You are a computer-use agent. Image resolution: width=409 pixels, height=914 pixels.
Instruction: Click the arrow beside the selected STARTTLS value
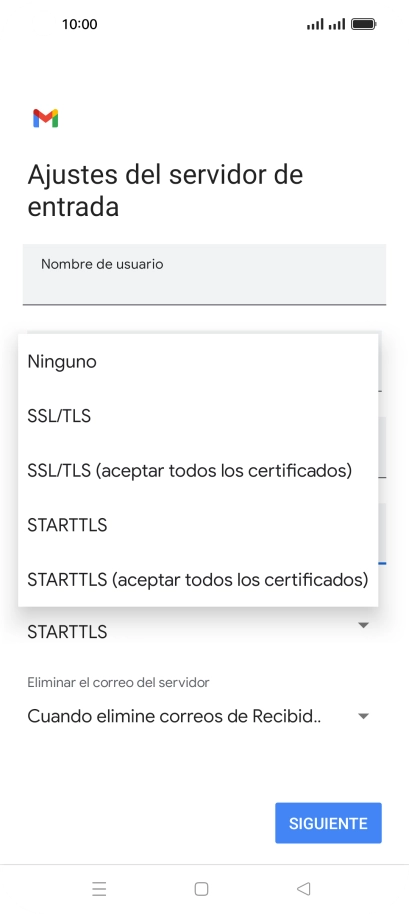(x=364, y=625)
